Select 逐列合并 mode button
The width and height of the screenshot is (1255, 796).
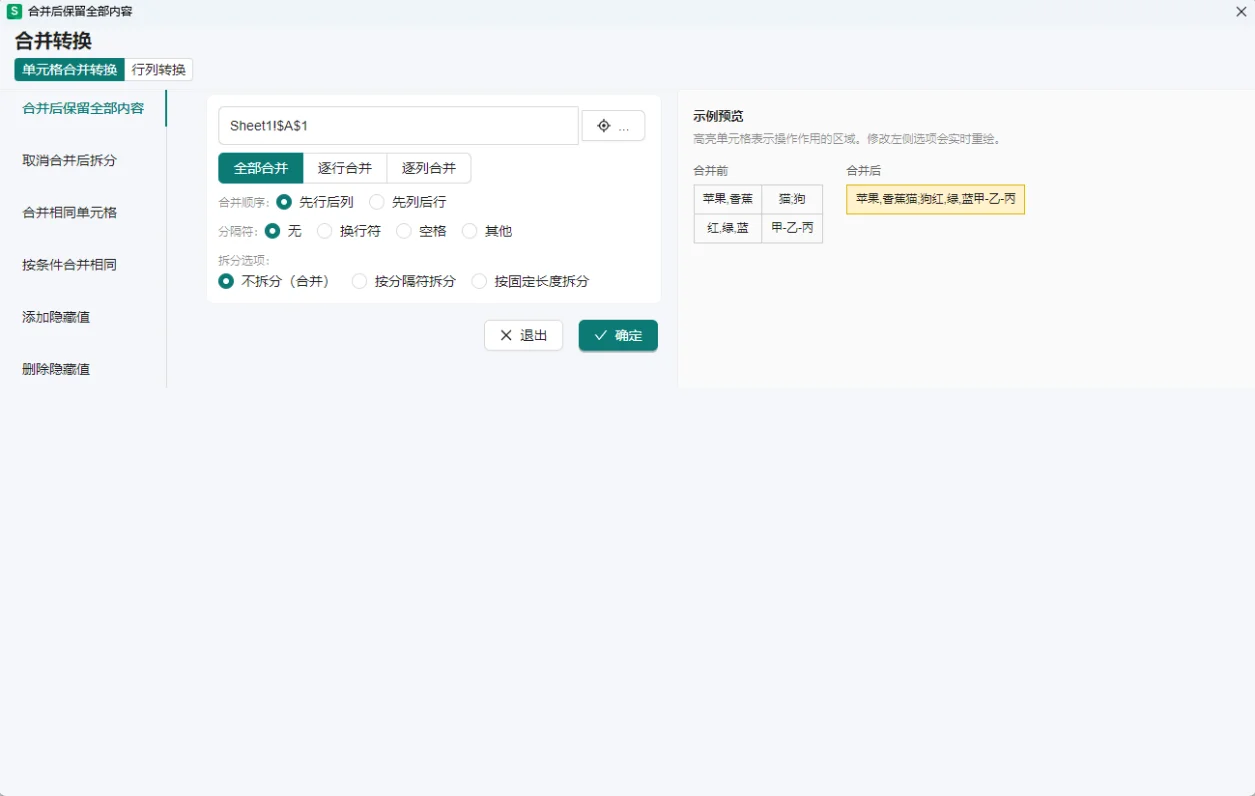pyautogui.click(x=429, y=168)
